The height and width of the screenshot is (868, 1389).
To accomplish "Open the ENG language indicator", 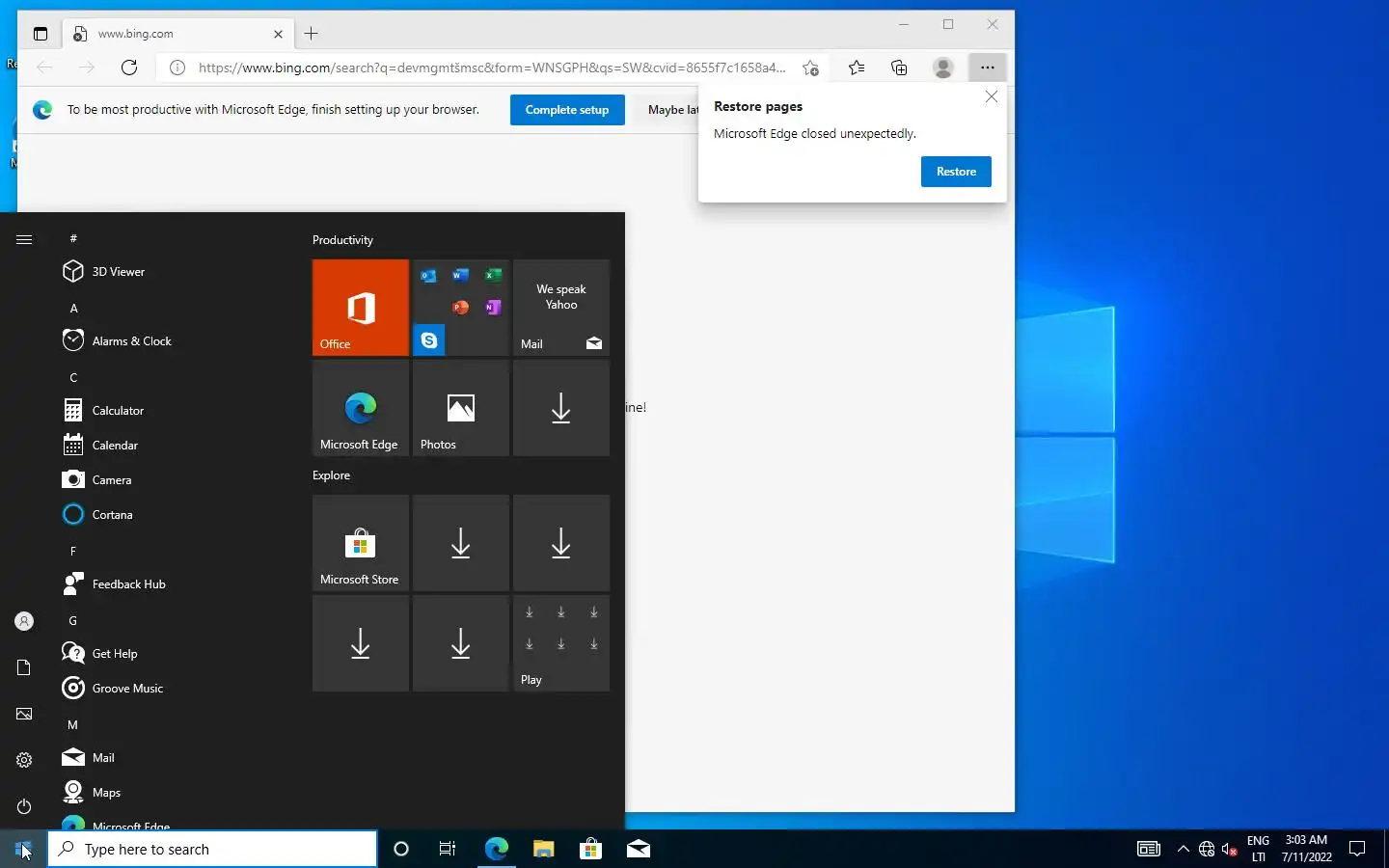I will pyautogui.click(x=1258, y=849).
